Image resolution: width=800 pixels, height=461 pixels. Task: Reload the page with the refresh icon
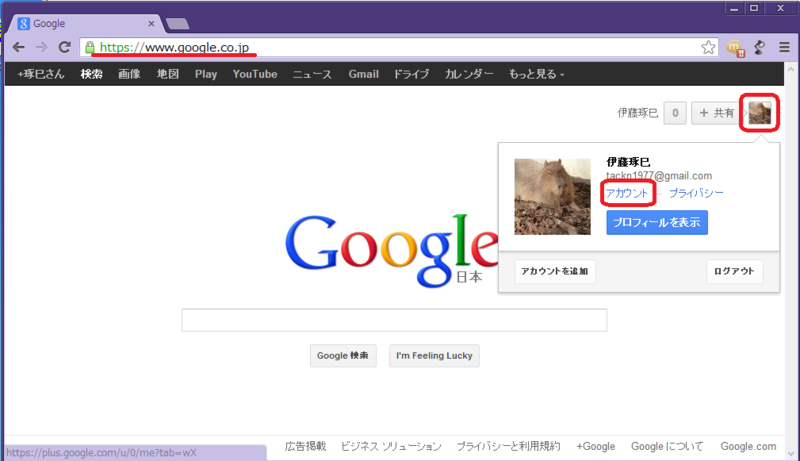64,47
